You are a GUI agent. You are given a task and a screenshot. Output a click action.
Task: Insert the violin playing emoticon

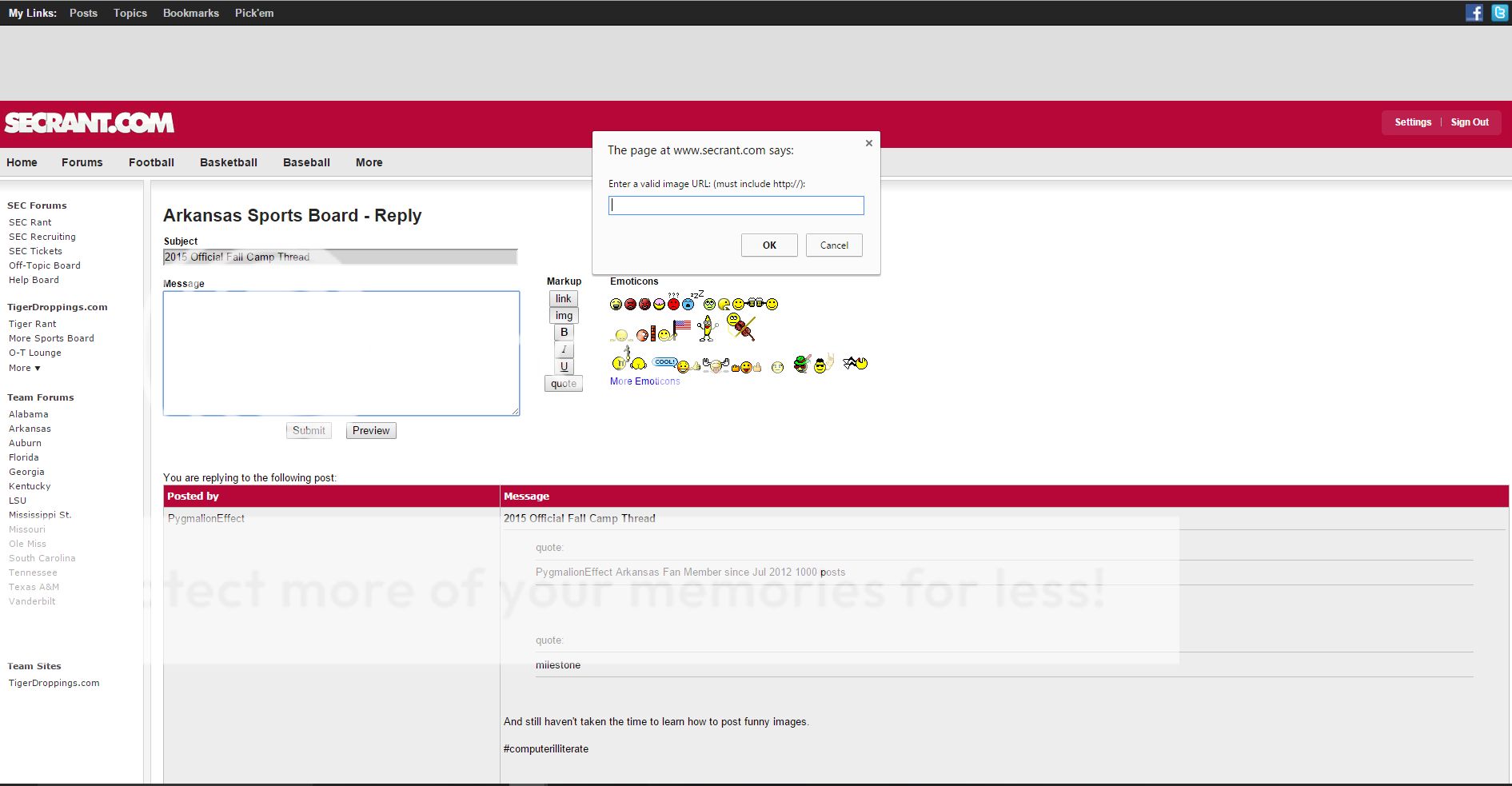(740, 326)
